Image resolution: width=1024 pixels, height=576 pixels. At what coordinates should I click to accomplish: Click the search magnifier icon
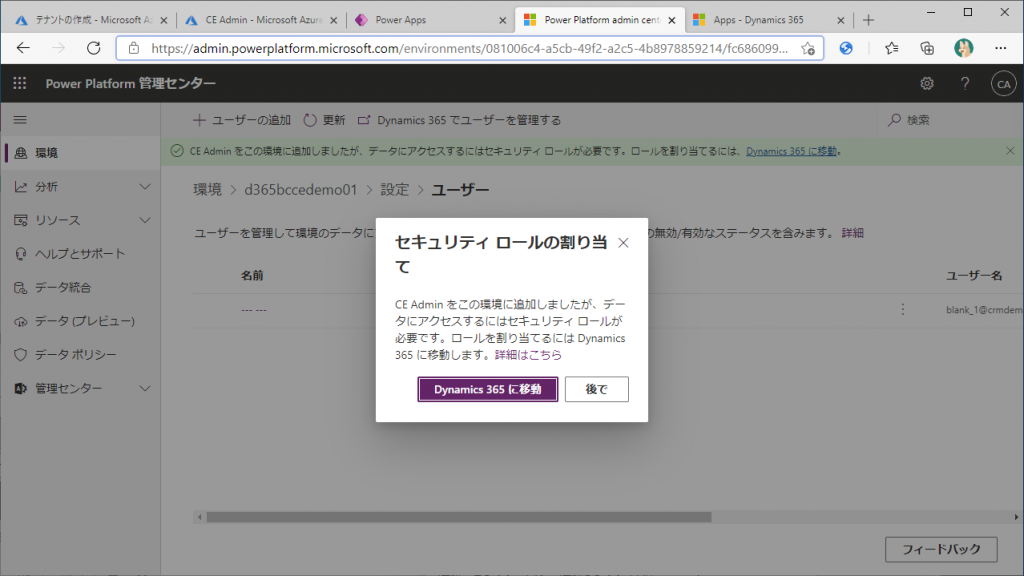(894, 120)
